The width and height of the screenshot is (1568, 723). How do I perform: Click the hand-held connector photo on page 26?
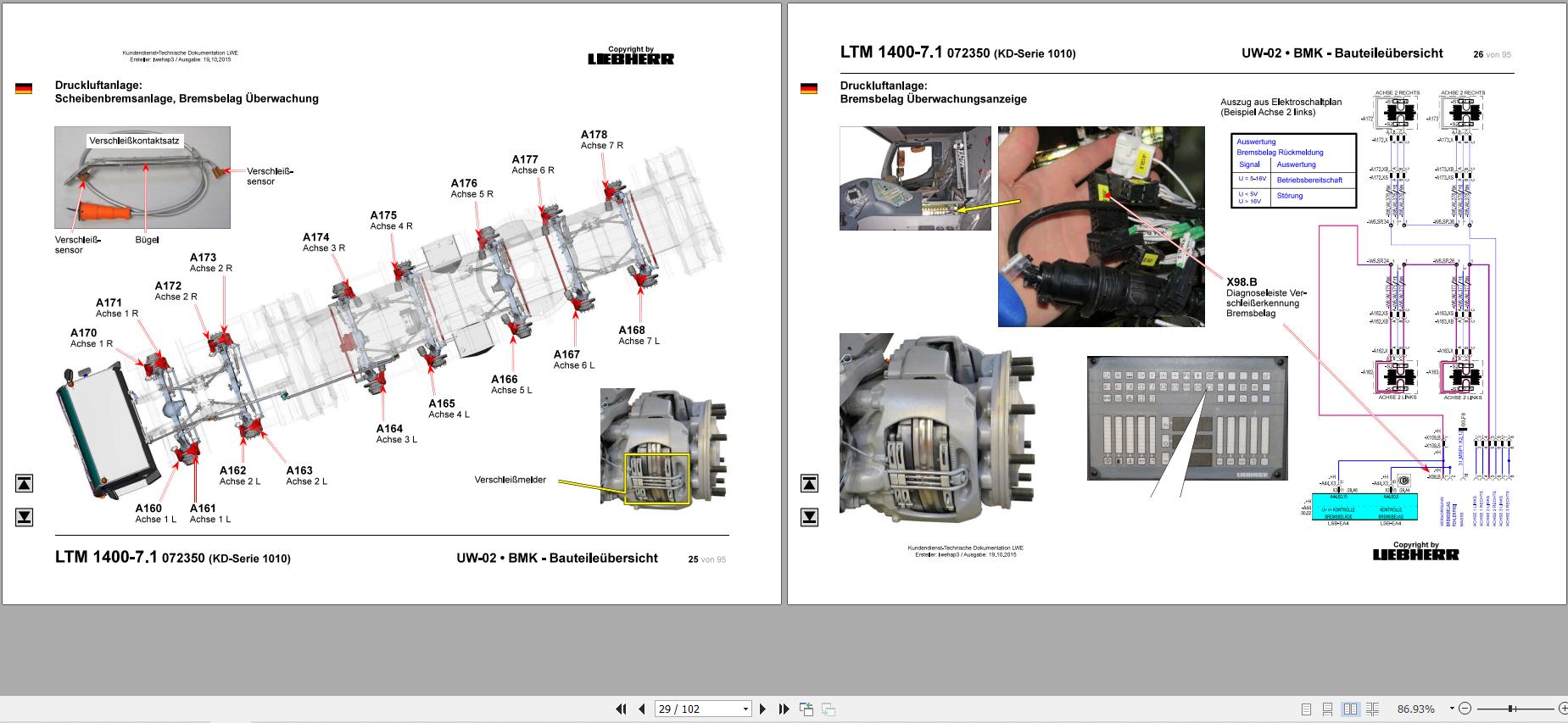[x=1101, y=226]
